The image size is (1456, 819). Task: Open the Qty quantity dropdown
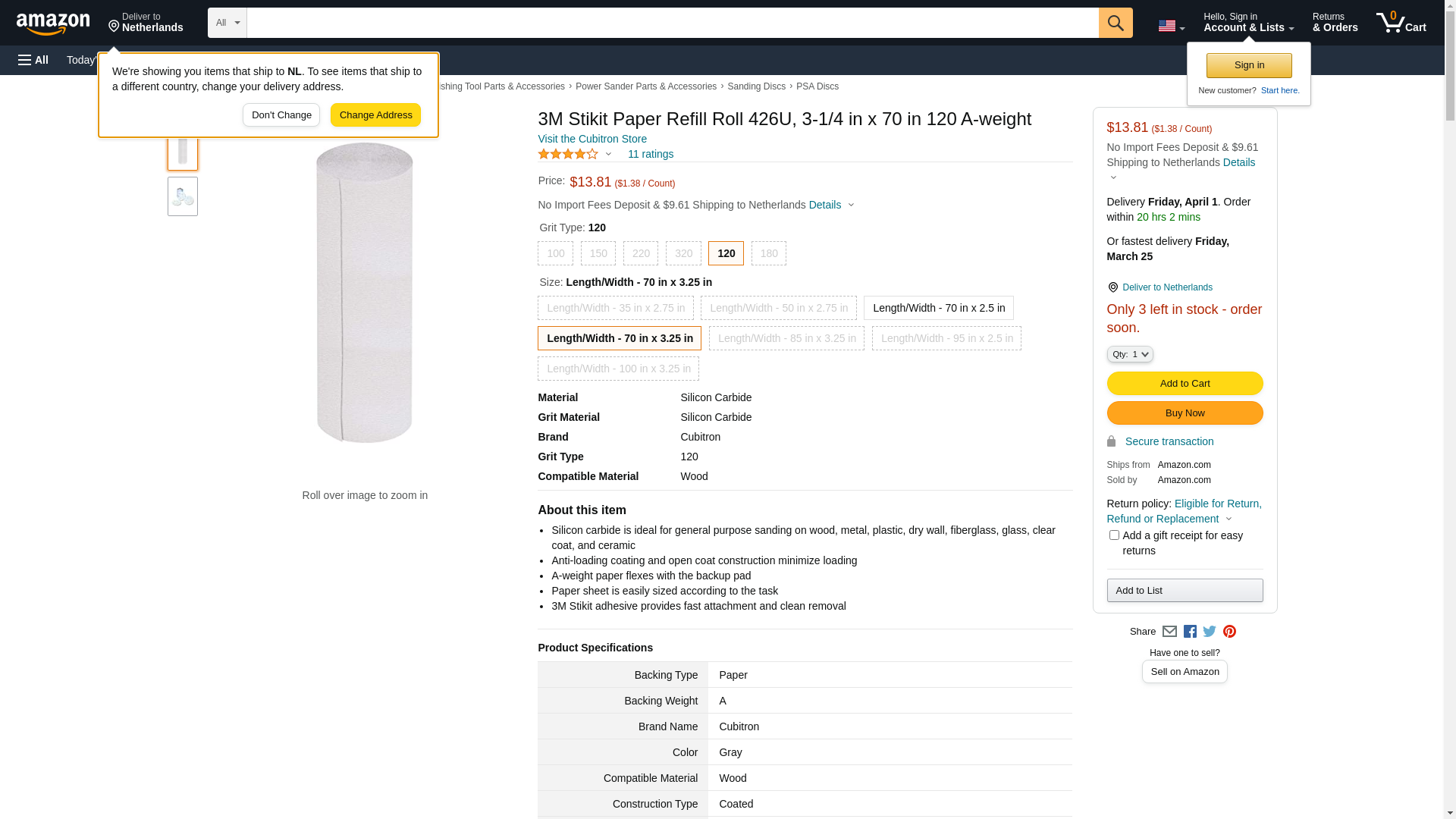[1130, 354]
